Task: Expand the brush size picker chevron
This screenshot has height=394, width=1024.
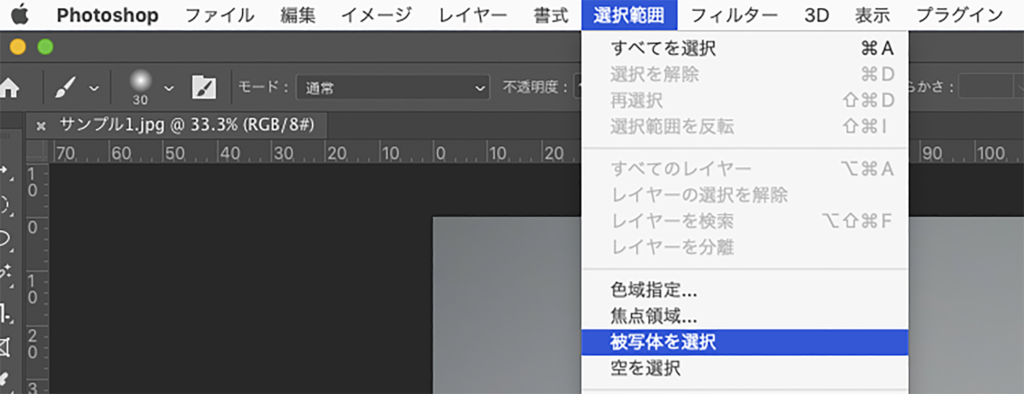Action: pyautogui.click(x=168, y=88)
